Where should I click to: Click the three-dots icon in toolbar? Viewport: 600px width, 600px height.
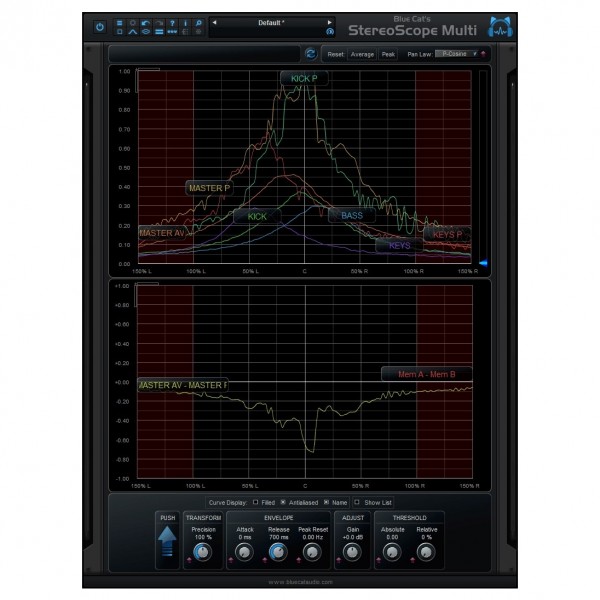[x=172, y=32]
